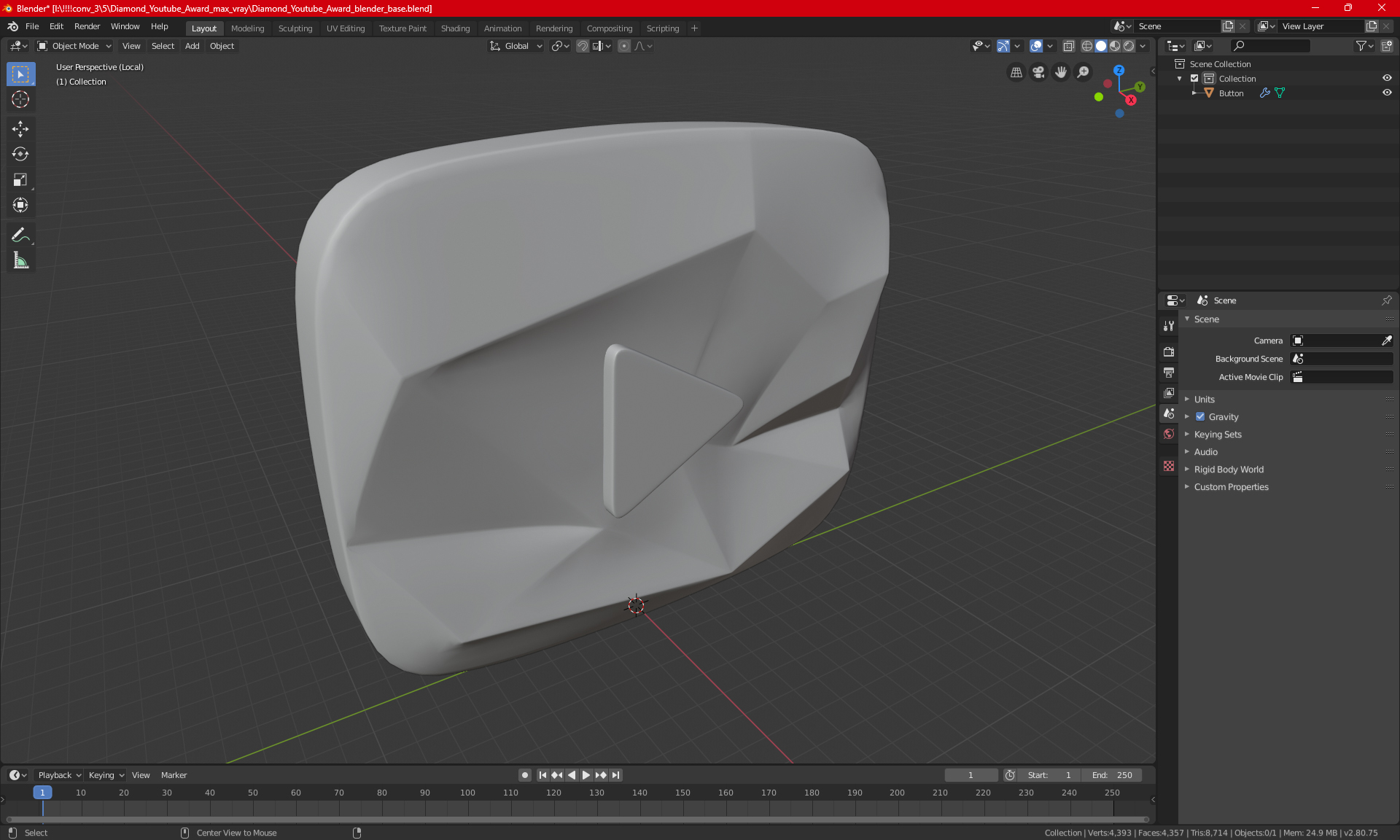The image size is (1400, 840).
Task: Open the shading options dropdown arrow
Action: coord(1143,46)
